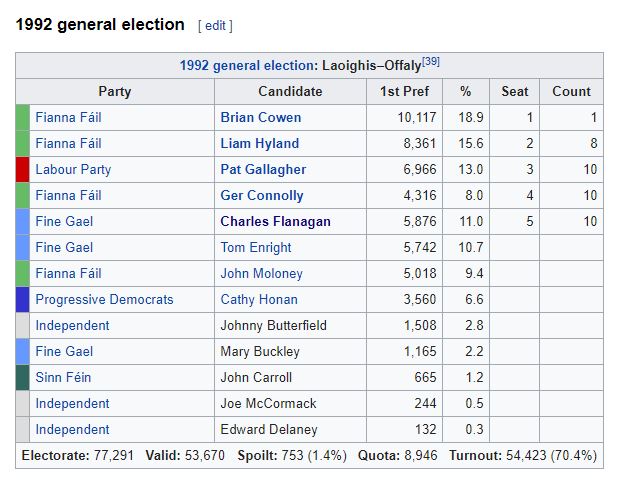618x481 pixels.
Task: Open the Cathy Honan link
Action: click(259, 300)
